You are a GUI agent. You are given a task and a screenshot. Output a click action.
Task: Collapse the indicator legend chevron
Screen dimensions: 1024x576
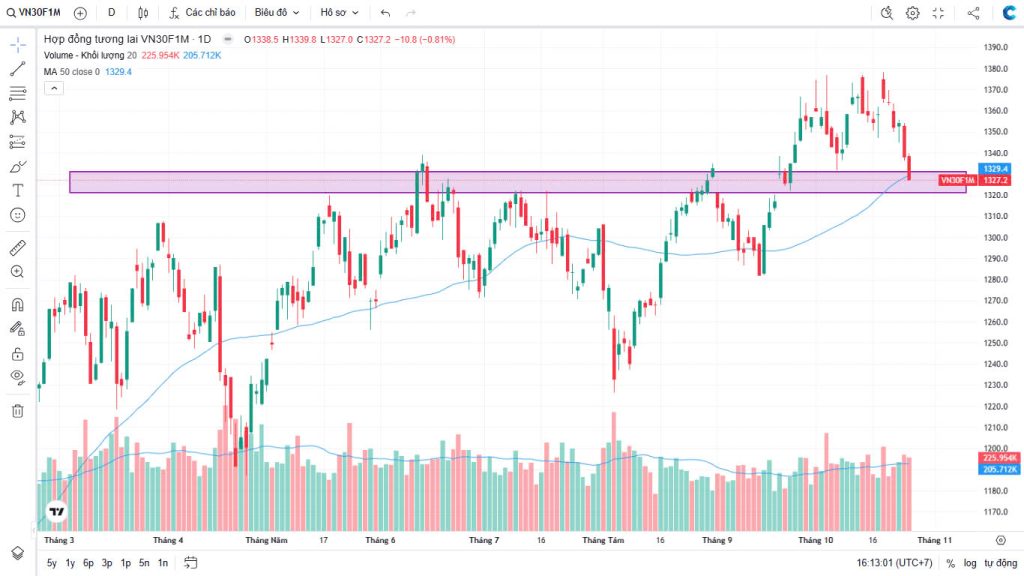click(x=54, y=88)
